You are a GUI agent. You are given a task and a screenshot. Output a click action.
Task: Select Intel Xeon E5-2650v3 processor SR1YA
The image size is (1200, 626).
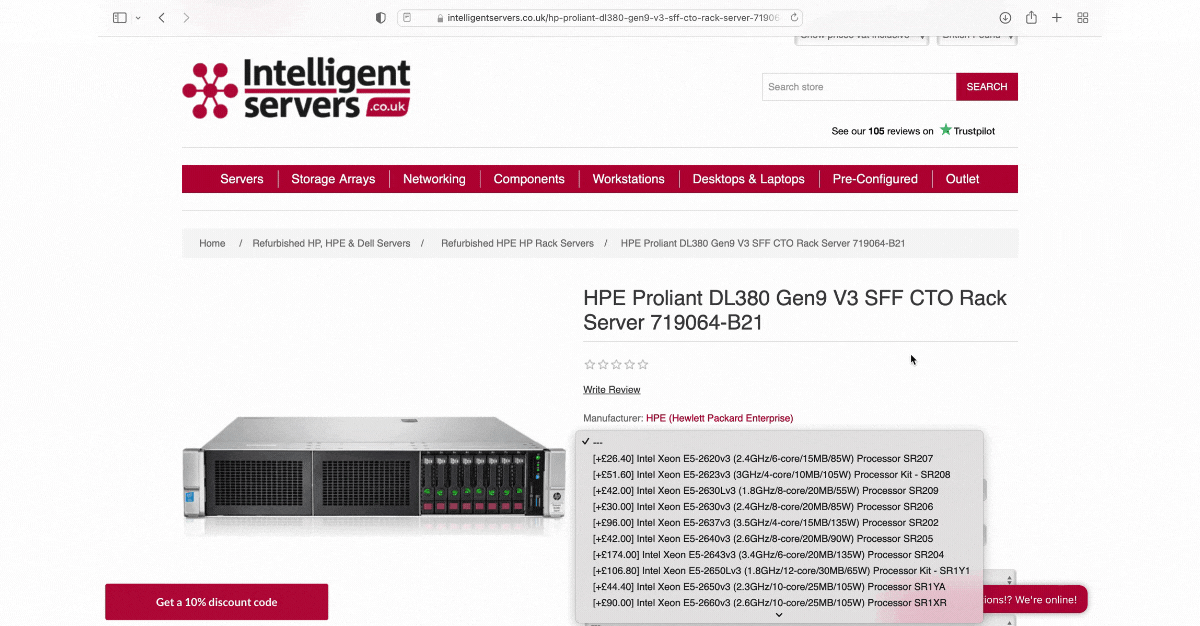coord(779,586)
